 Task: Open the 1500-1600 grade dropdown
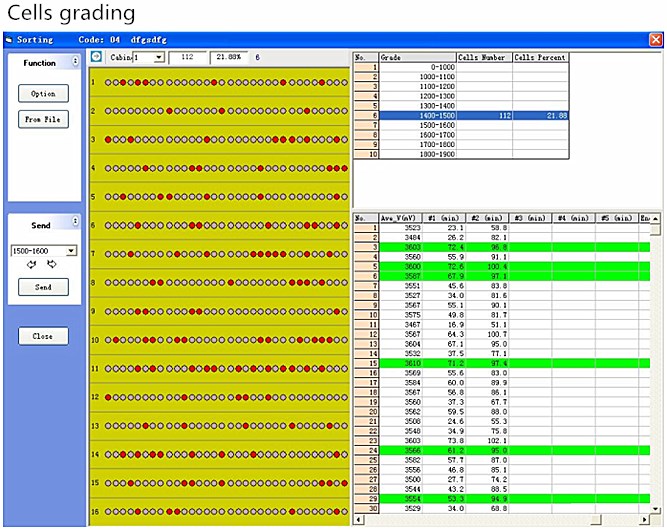coord(70,251)
